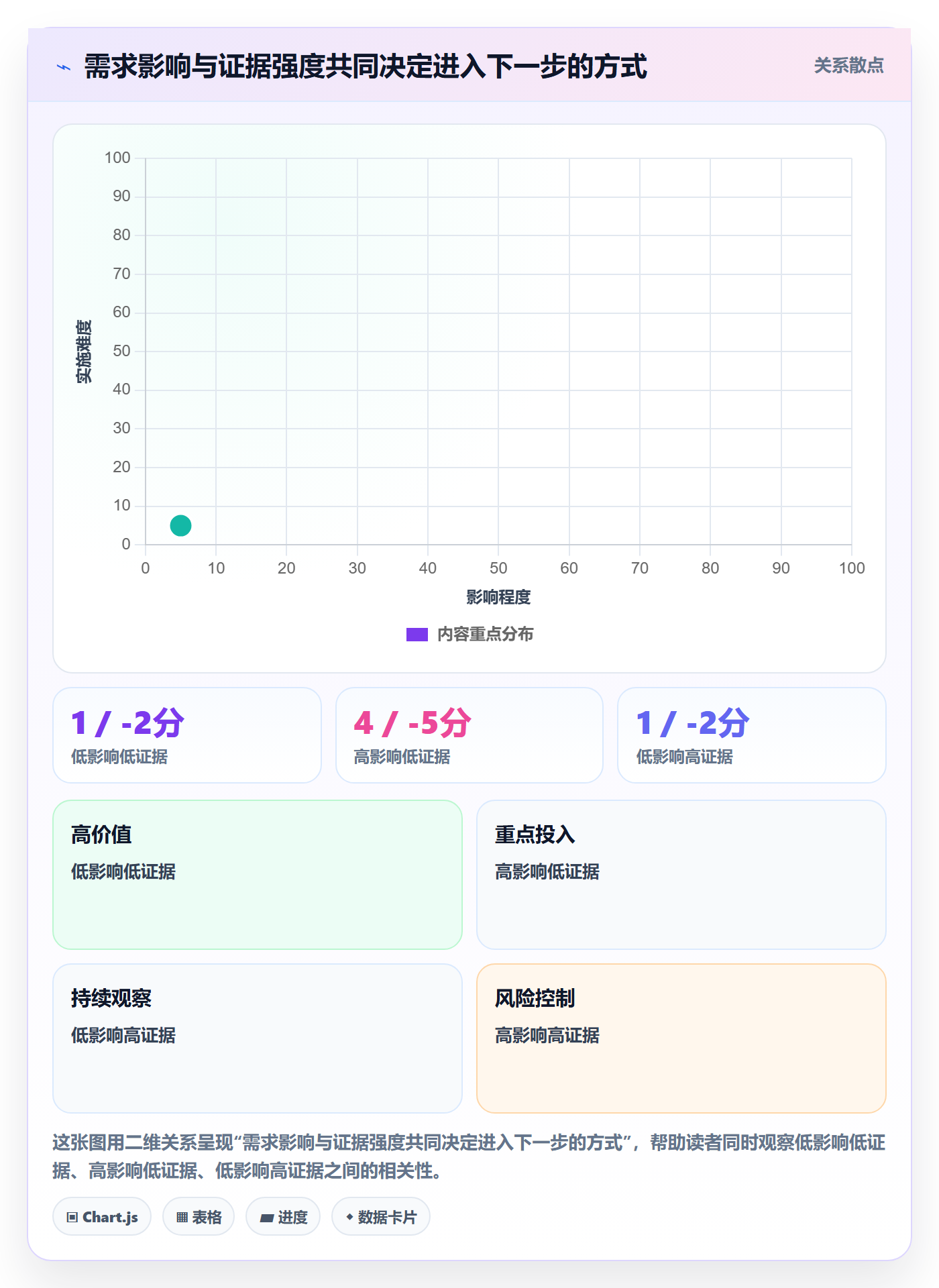The image size is (939, 1288).
Task: Click the lightning bolt icon beside the title
Action: coord(64,67)
